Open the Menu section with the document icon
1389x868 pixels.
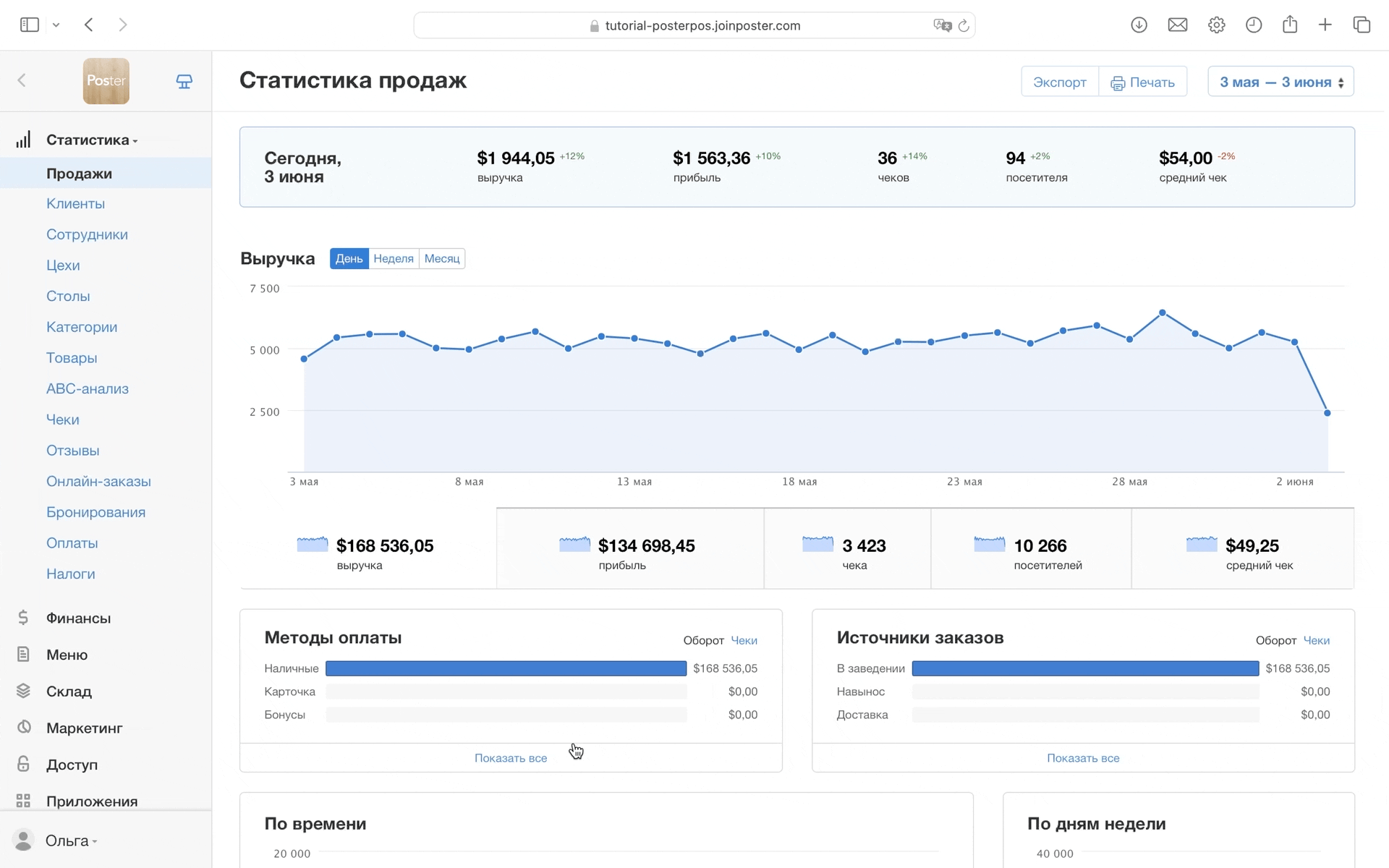click(67, 655)
